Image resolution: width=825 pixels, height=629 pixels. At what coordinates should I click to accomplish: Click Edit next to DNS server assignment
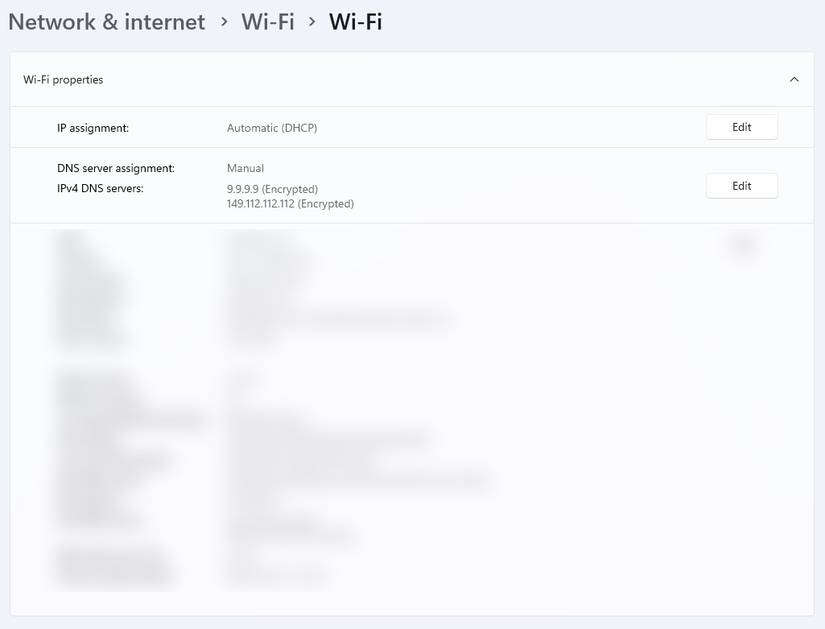[741, 185]
